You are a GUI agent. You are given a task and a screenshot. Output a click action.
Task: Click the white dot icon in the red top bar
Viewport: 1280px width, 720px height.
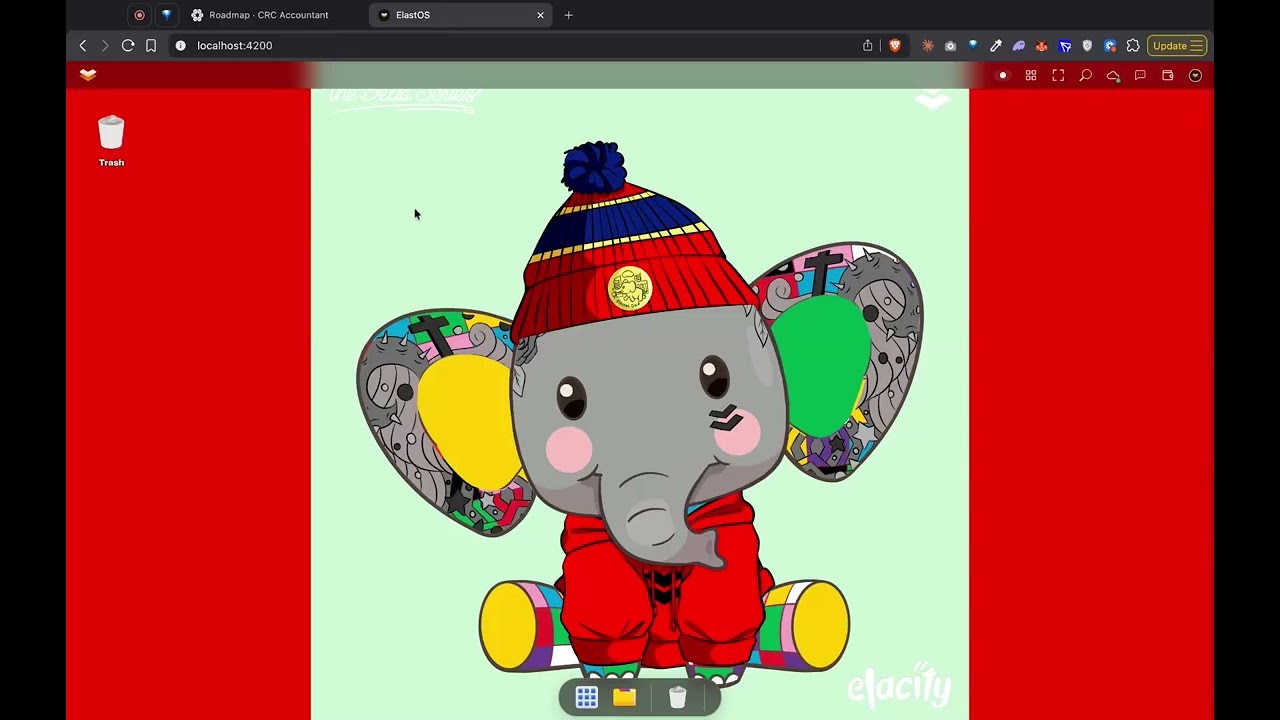[x=1003, y=76]
